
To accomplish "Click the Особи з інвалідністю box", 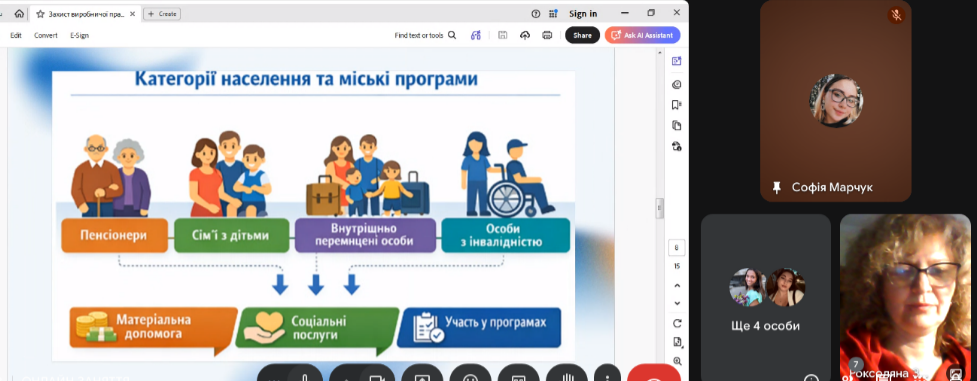I will (505, 236).
